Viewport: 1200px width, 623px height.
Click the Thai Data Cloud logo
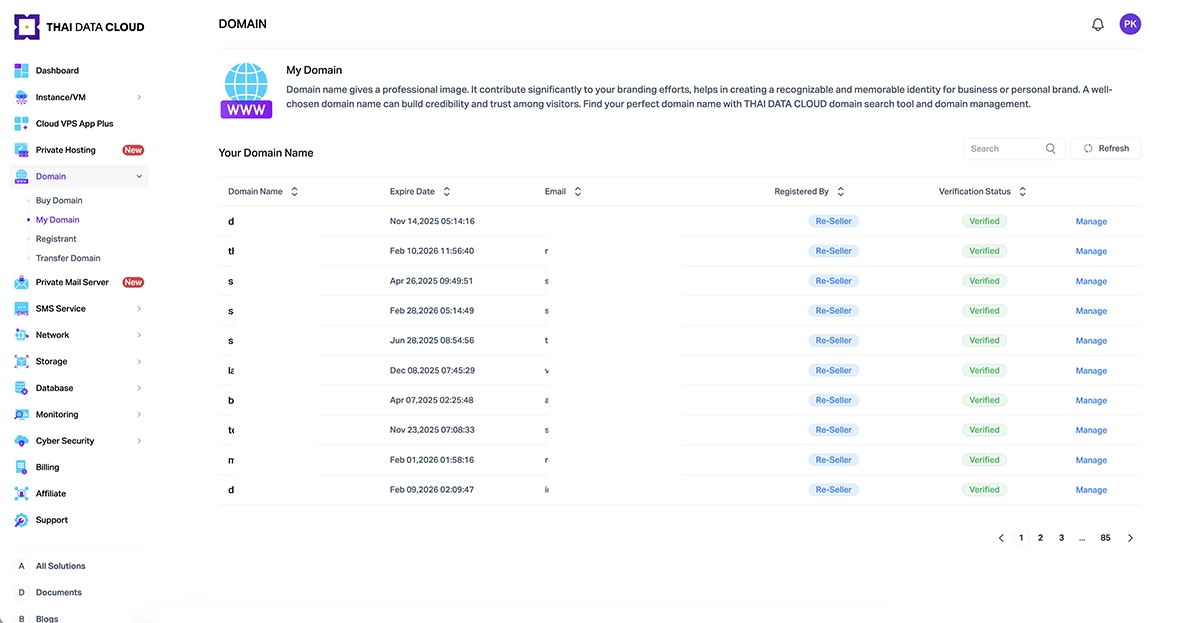(x=79, y=27)
